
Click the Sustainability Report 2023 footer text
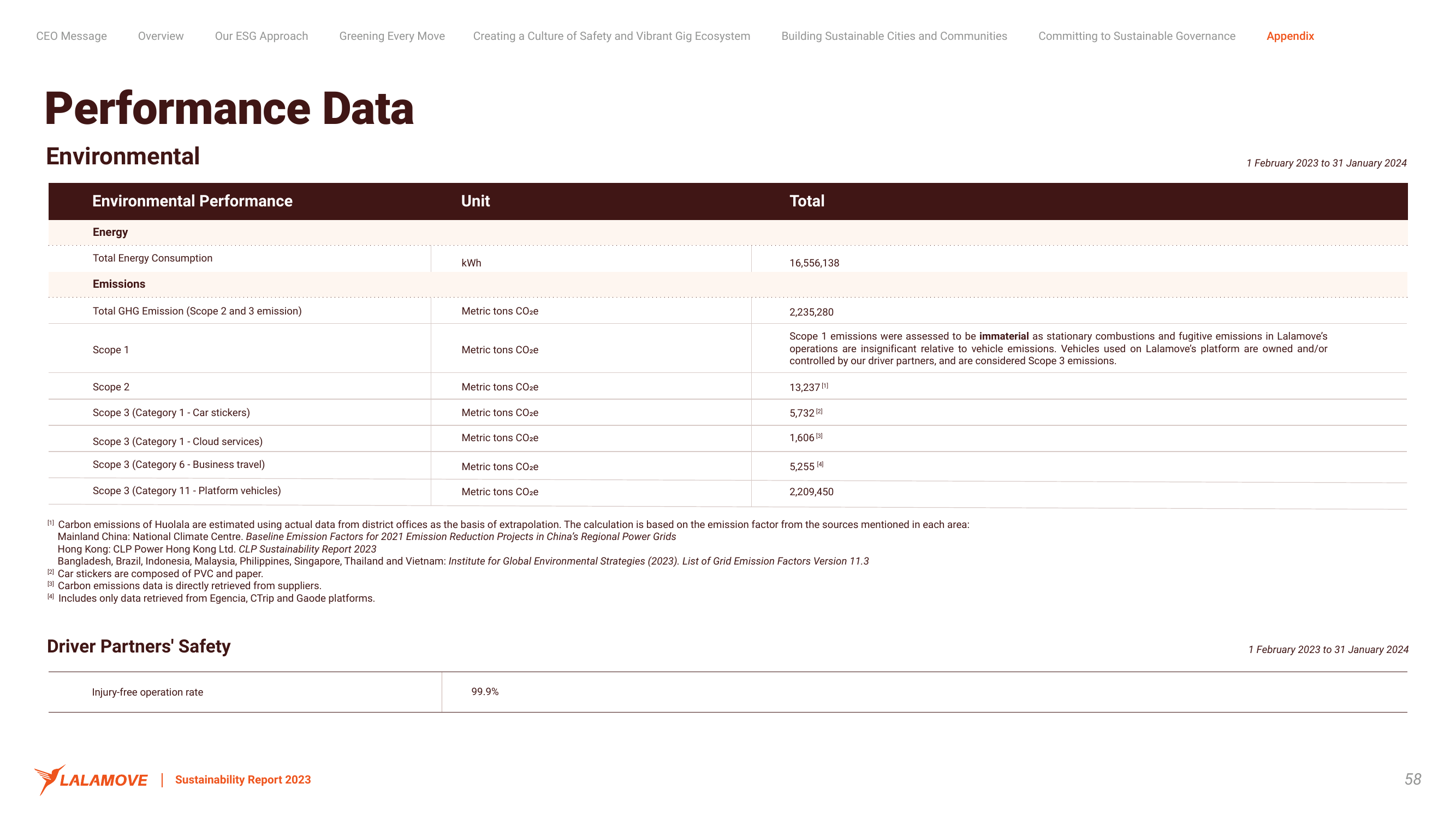tap(243, 780)
